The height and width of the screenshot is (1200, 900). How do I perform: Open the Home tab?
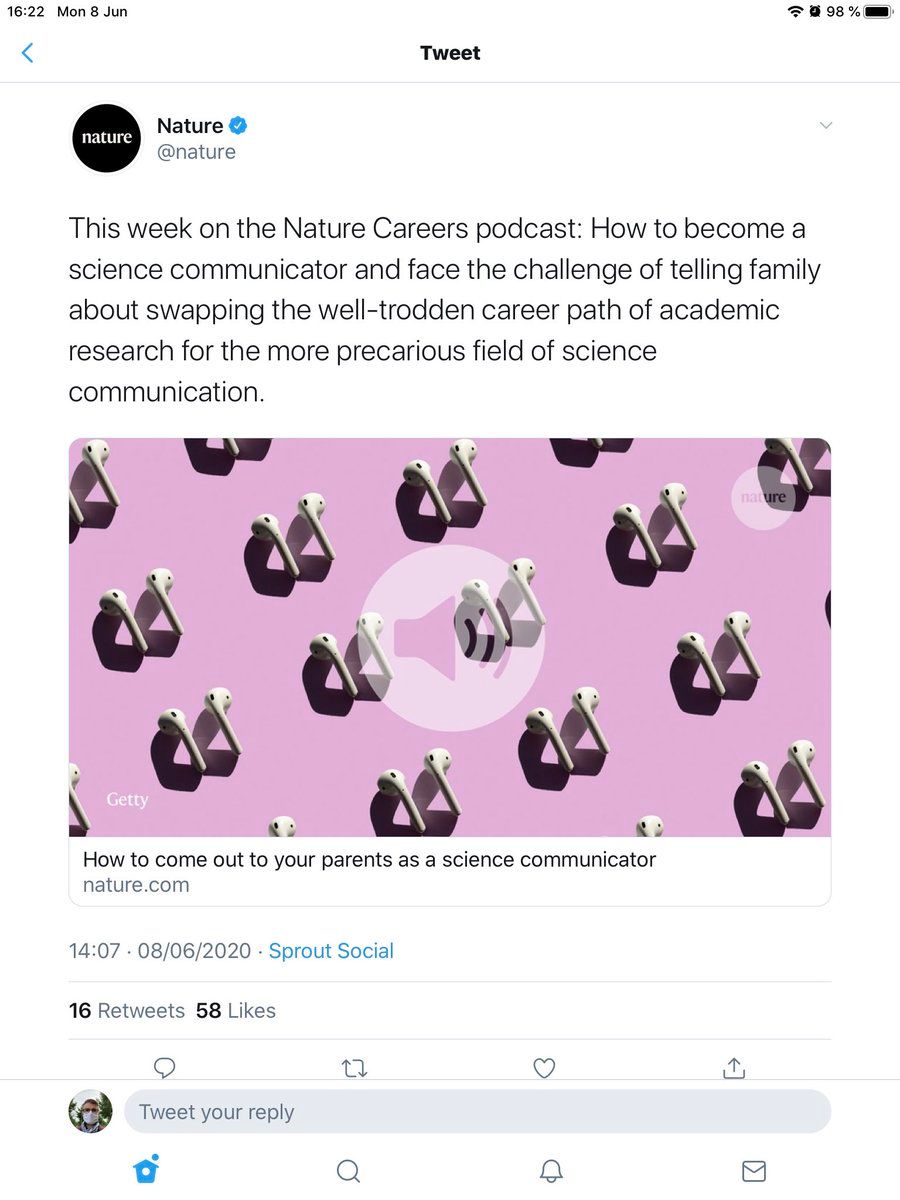[x=147, y=1169]
